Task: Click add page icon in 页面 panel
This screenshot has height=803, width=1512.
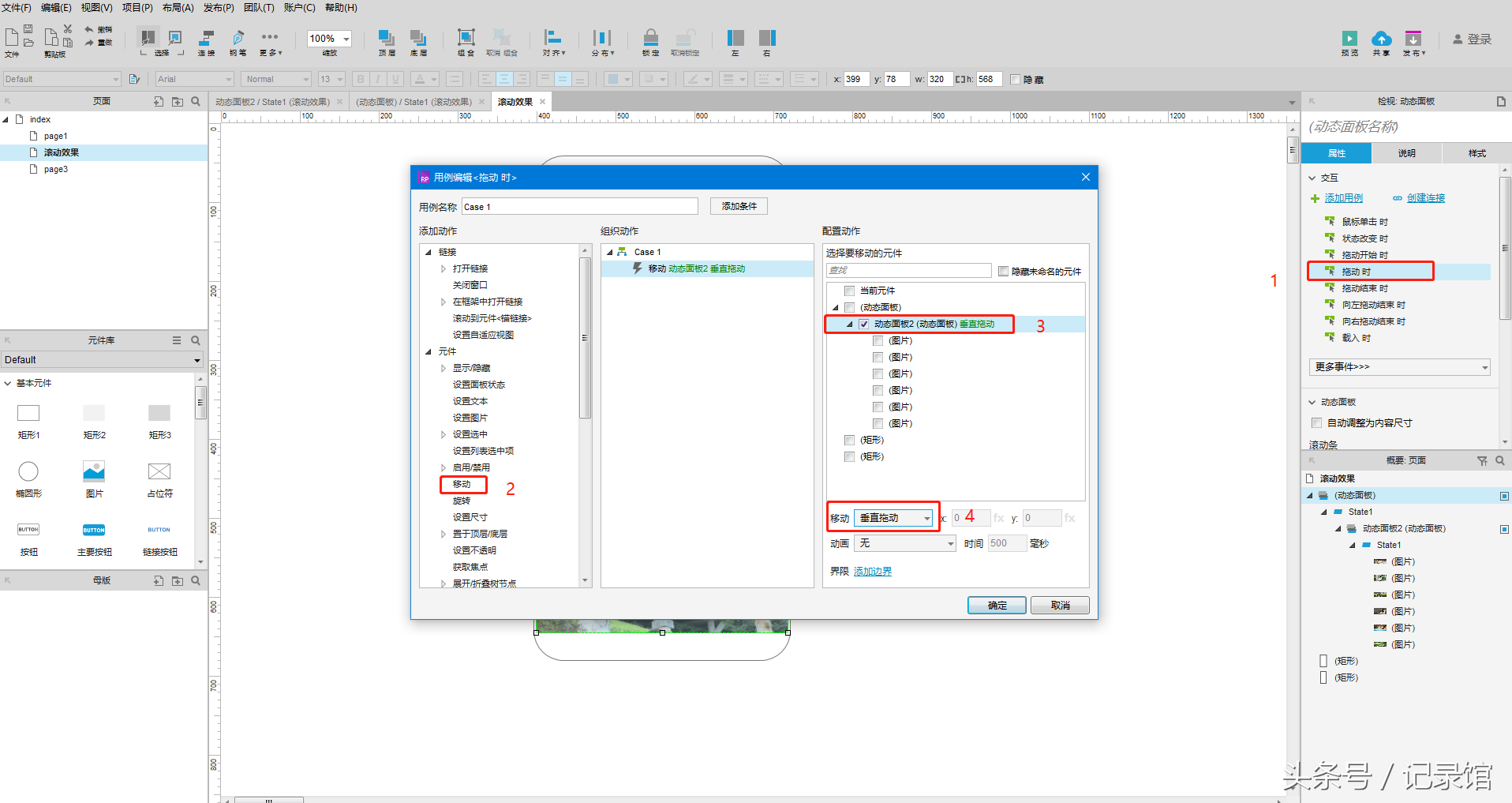Action: [159, 101]
